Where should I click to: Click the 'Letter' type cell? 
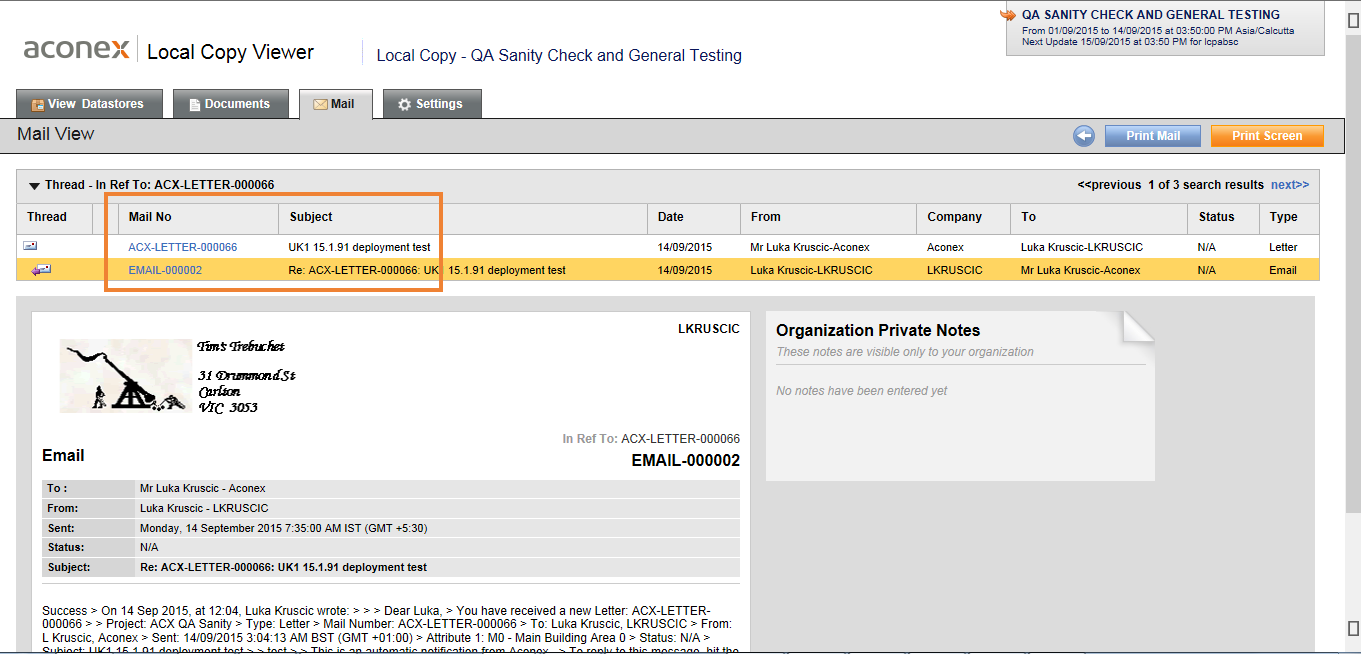1283,247
